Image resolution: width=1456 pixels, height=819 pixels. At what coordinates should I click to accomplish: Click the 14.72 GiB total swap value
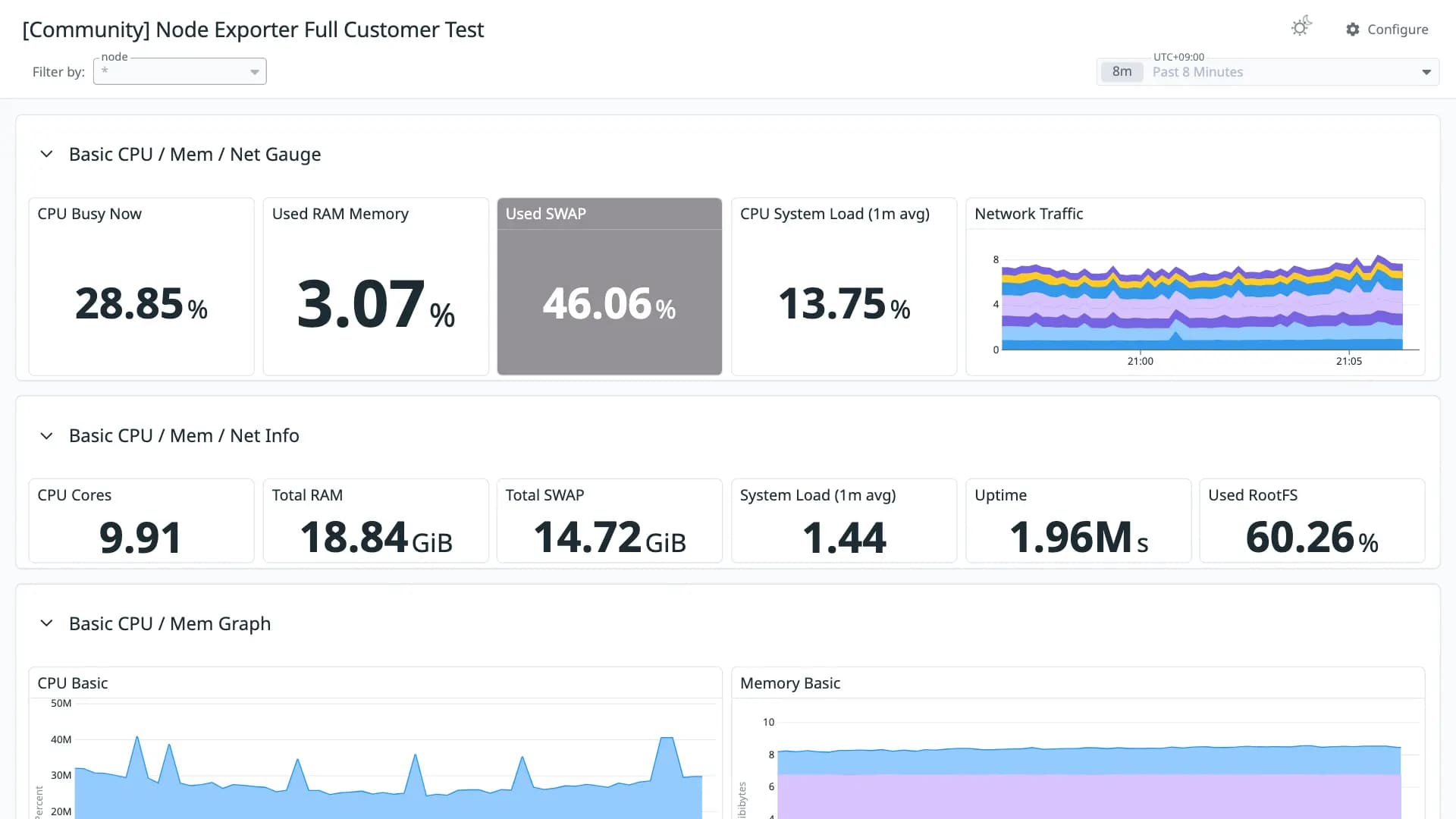610,538
